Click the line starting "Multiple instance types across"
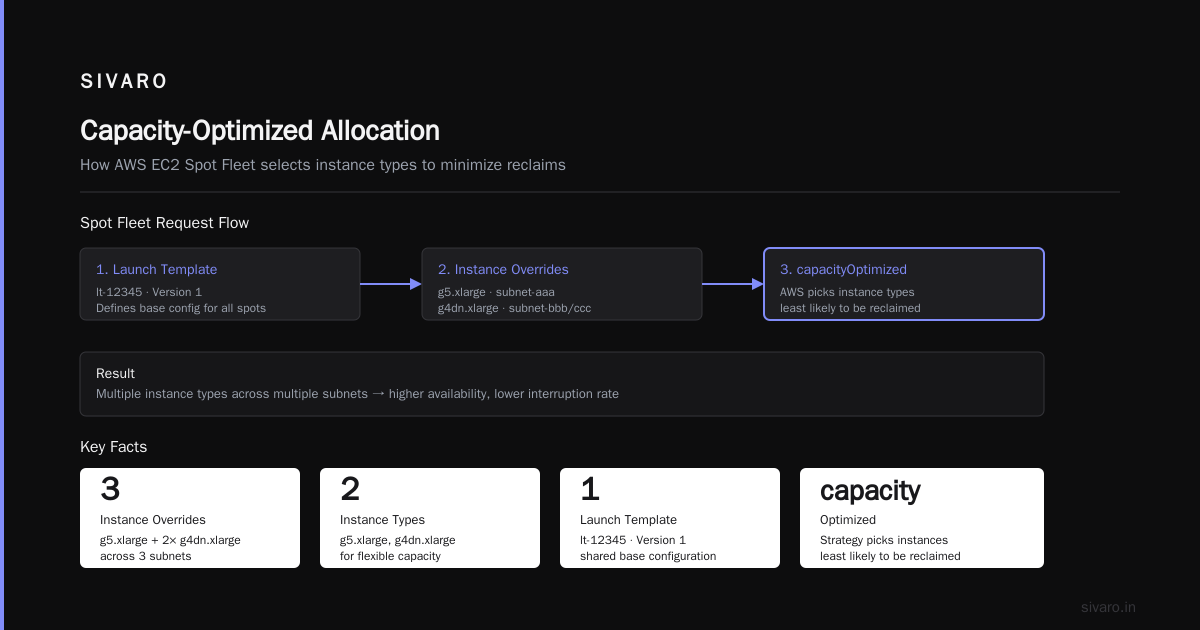This screenshot has height=630, width=1200. click(x=357, y=394)
